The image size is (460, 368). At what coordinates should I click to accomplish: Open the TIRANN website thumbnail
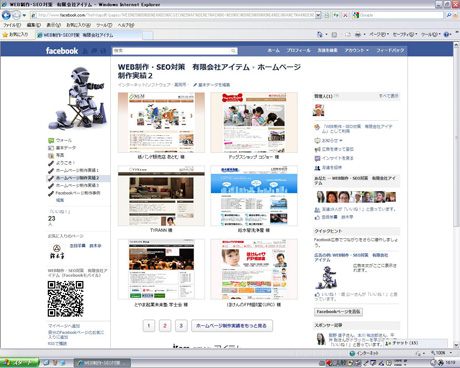pyautogui.click(x=161, y=196)
